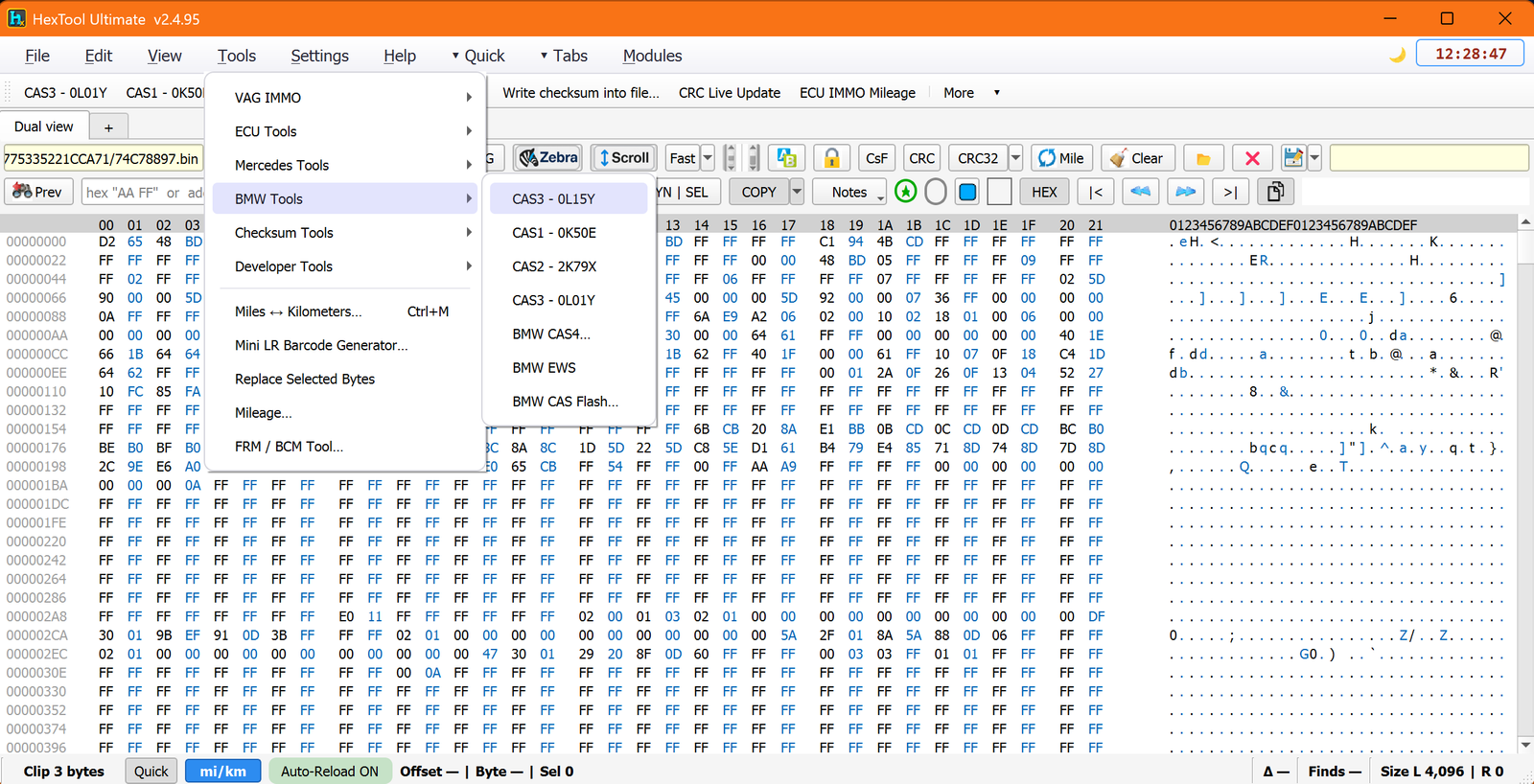Toggle the Scroll sync button
Viewport: 1534px width, 784px height.
[x=624, y=158]
